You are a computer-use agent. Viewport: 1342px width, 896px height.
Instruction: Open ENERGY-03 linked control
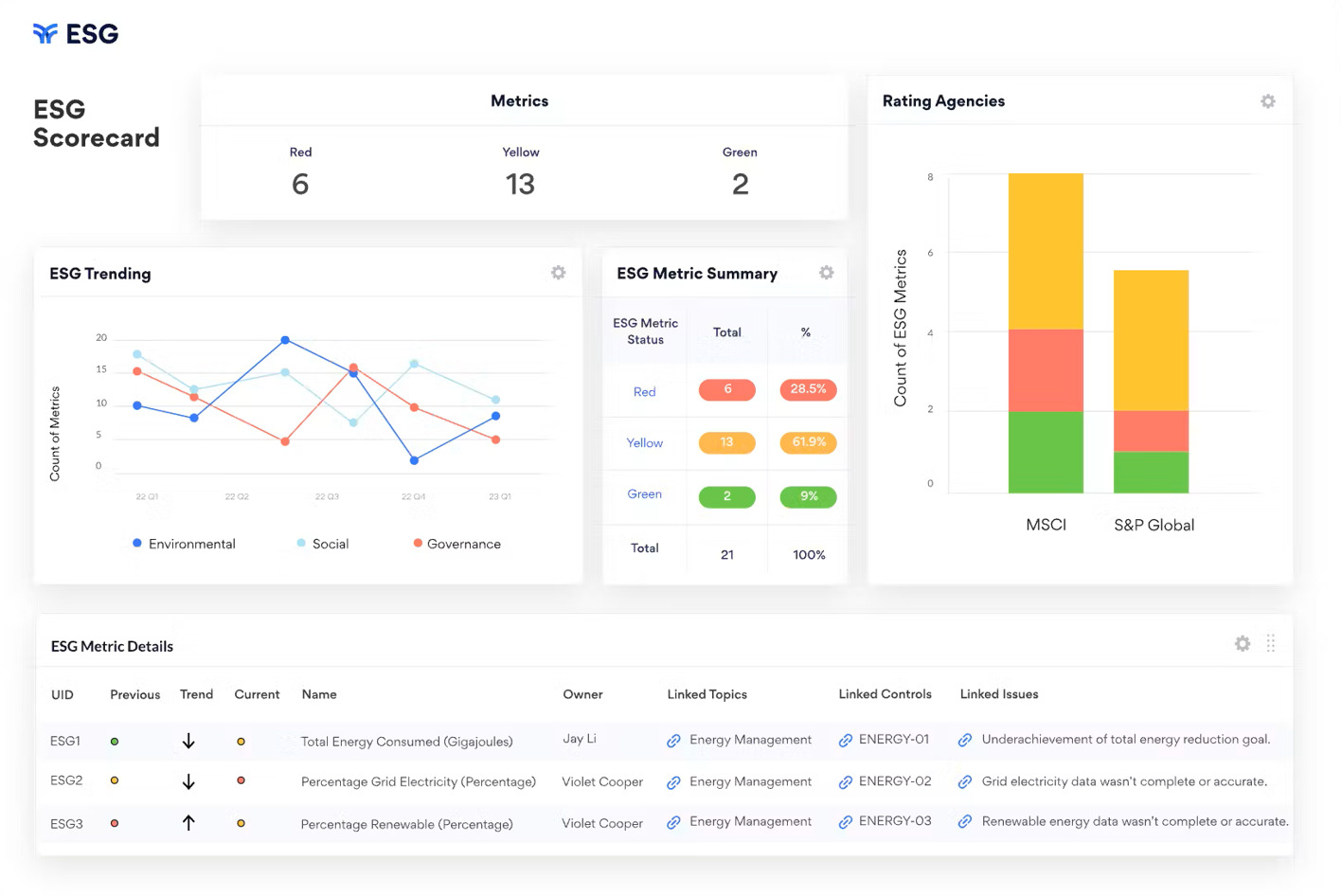(x=895, y=820)
